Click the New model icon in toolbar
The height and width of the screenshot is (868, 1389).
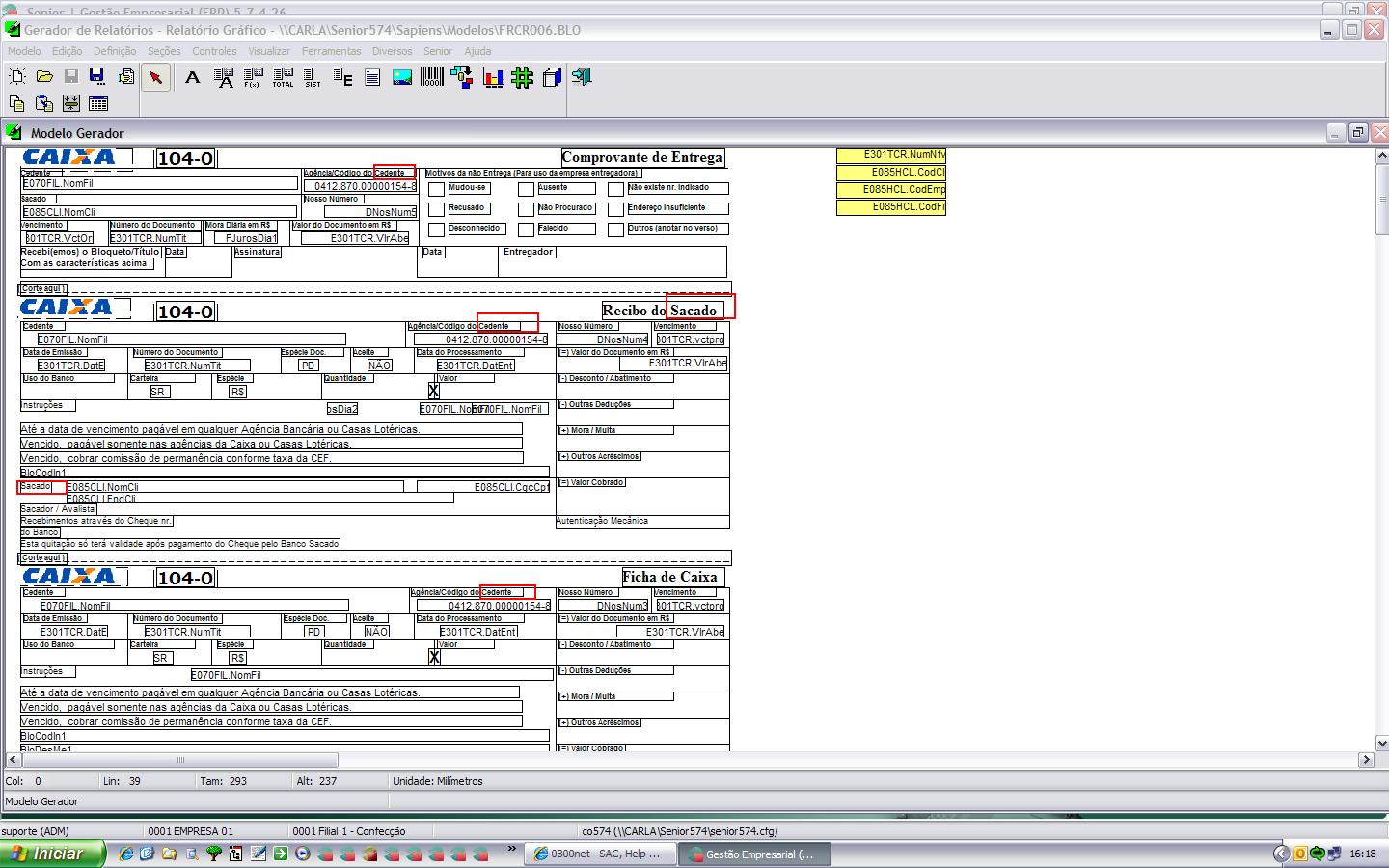click(x=16, y=77)
